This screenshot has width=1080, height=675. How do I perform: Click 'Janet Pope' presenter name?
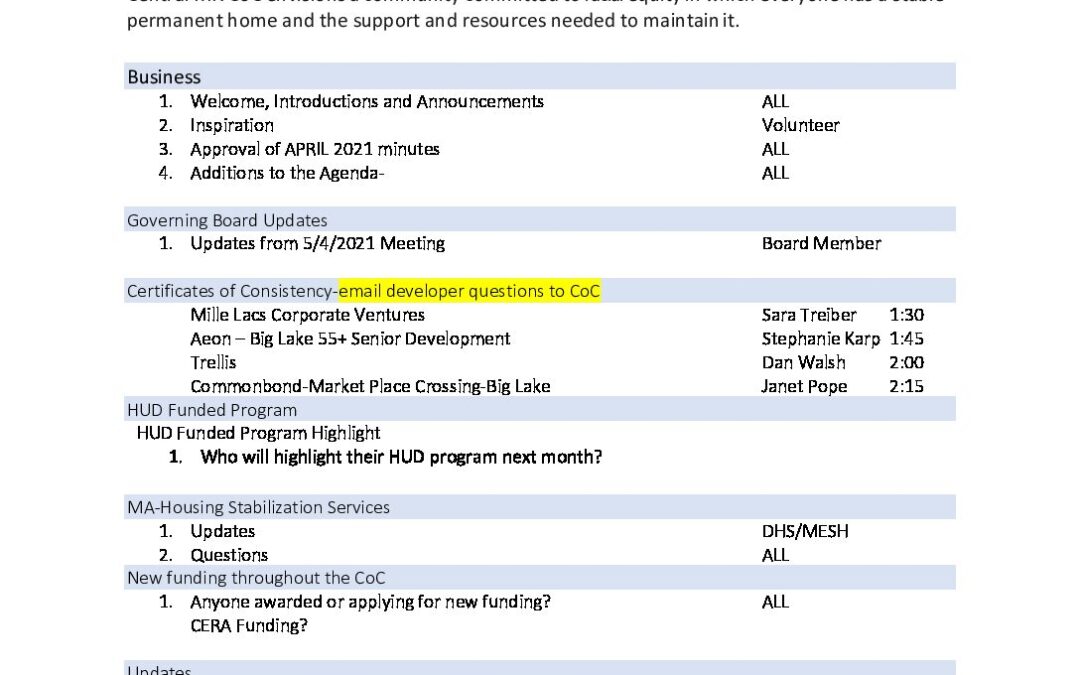(804, 386)
